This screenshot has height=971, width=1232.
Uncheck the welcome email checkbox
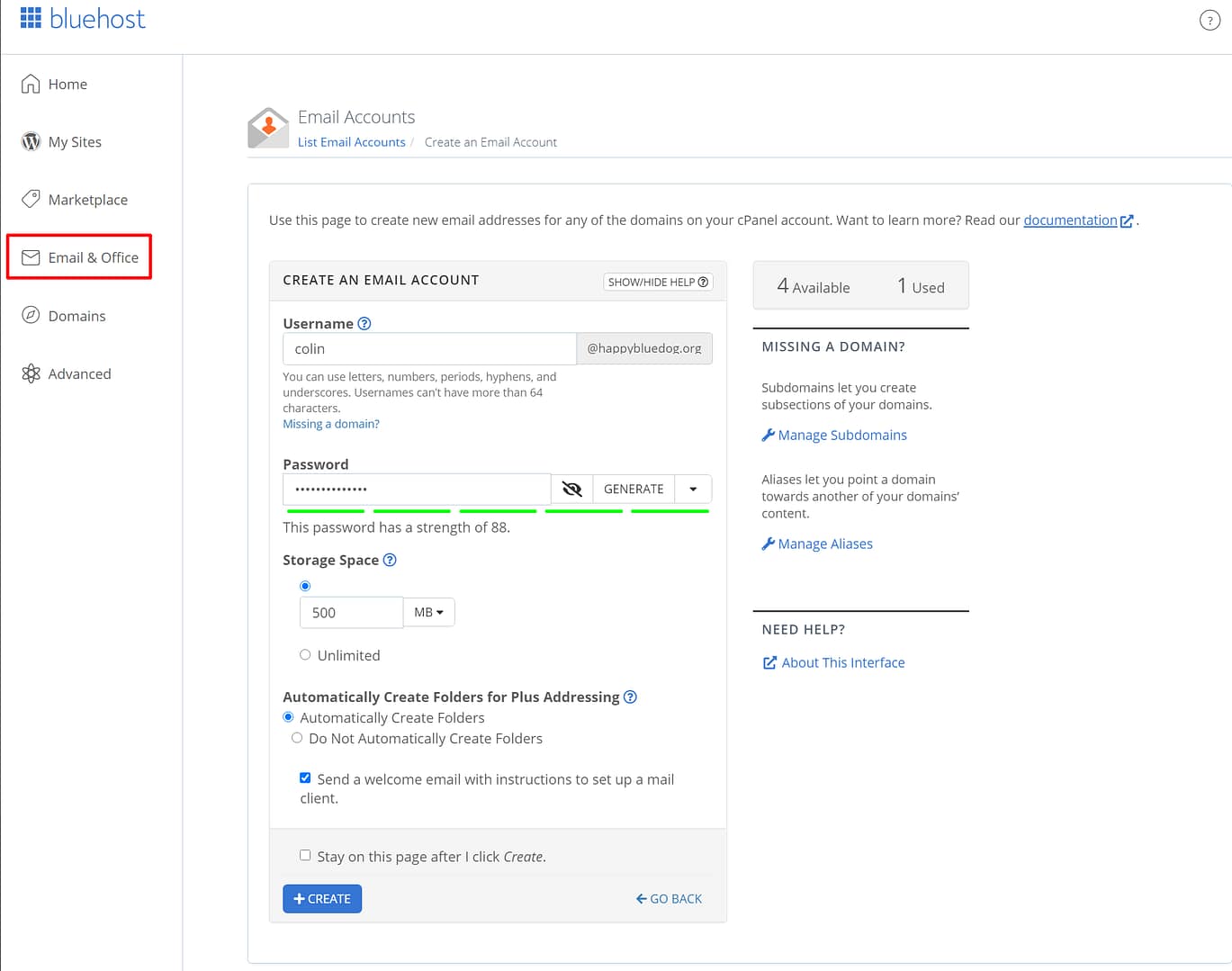(305, 777)
